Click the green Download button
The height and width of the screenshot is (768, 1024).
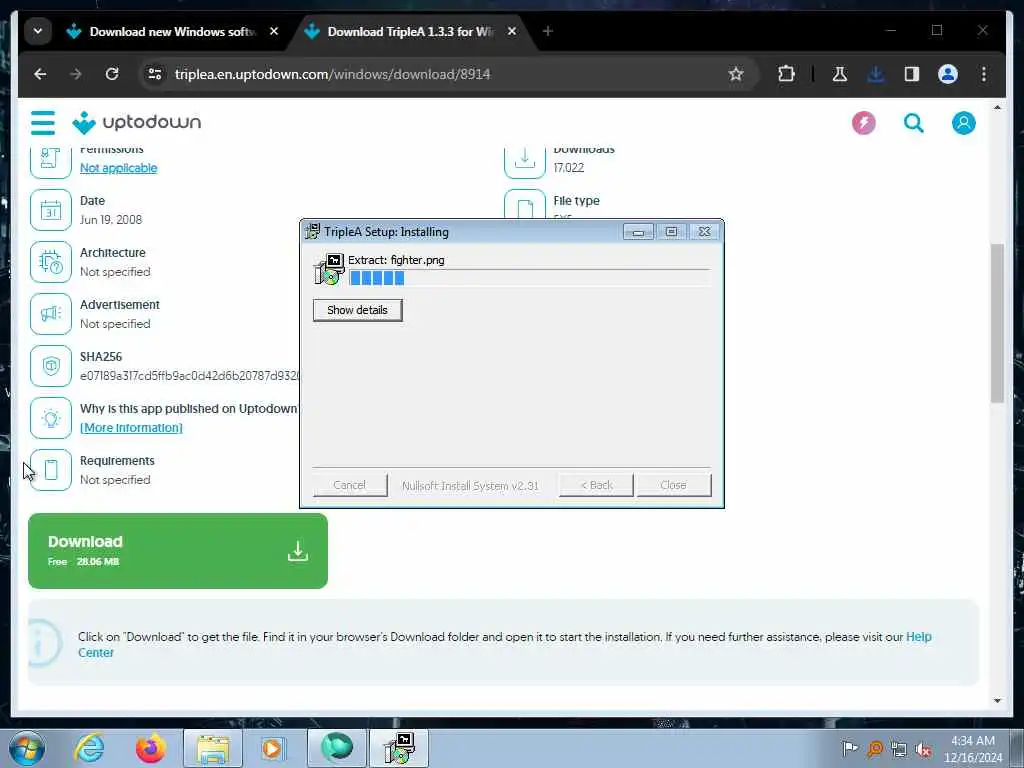178,551
